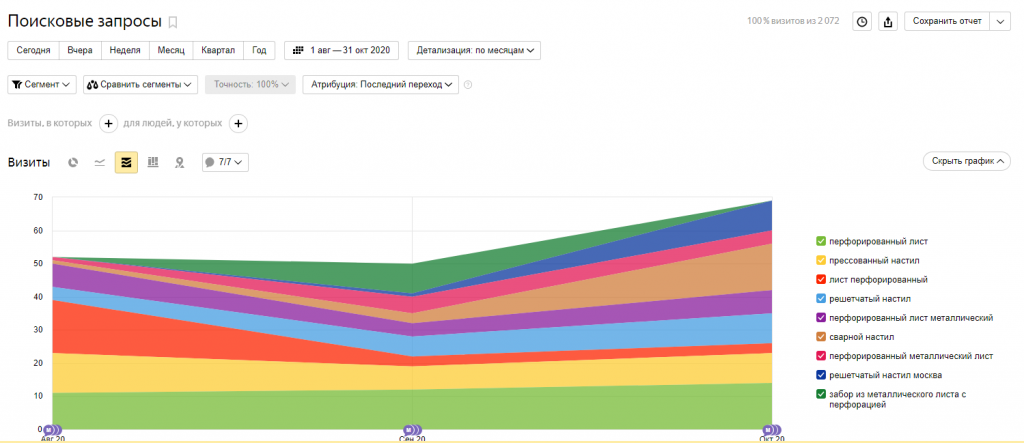Screen dimensions: 1024x443
Task: Select pie chart view icon
Action: pyautogui.click(x=73, y=162)
